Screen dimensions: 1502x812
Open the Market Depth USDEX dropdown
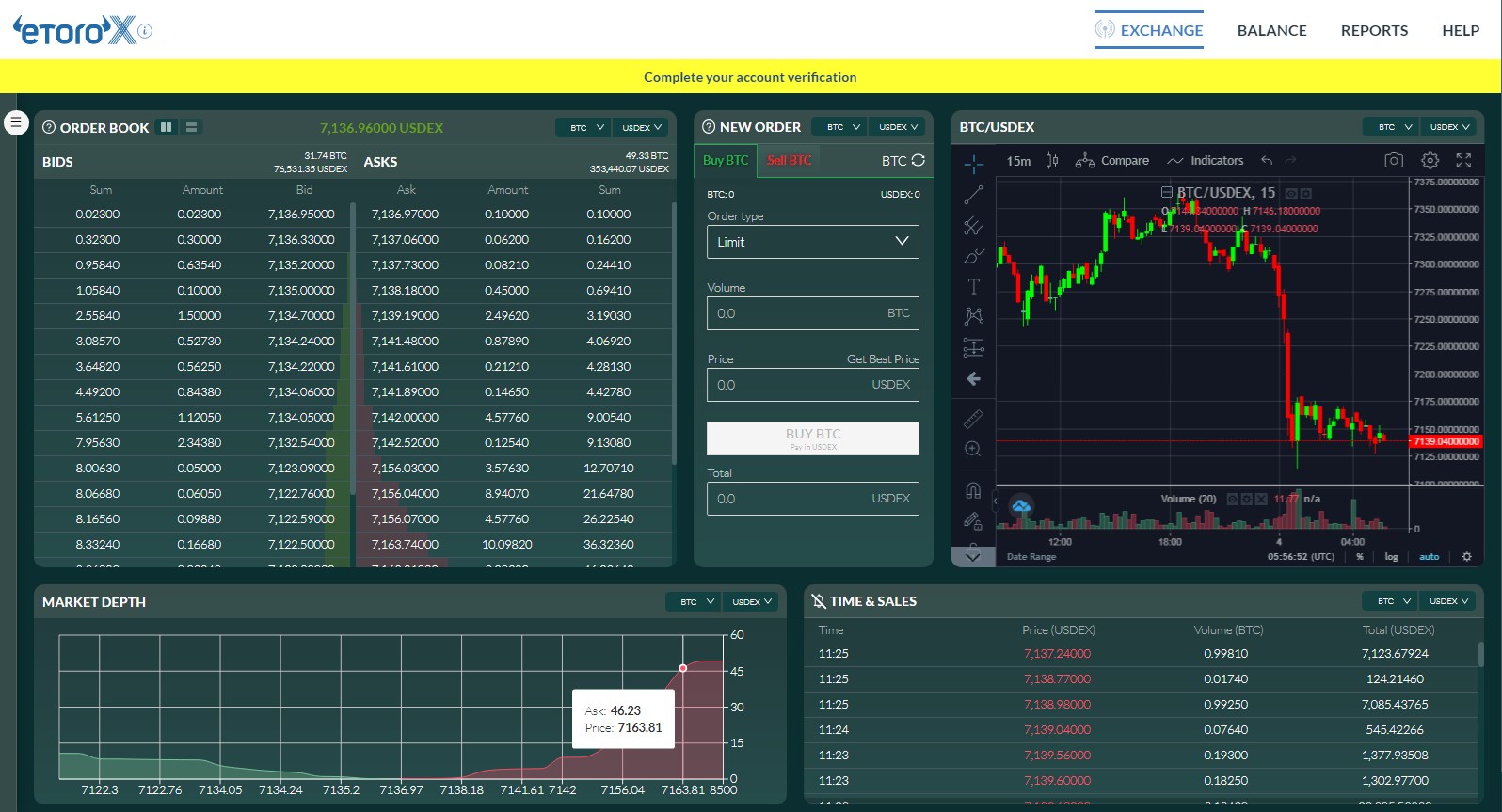point(751,601)
